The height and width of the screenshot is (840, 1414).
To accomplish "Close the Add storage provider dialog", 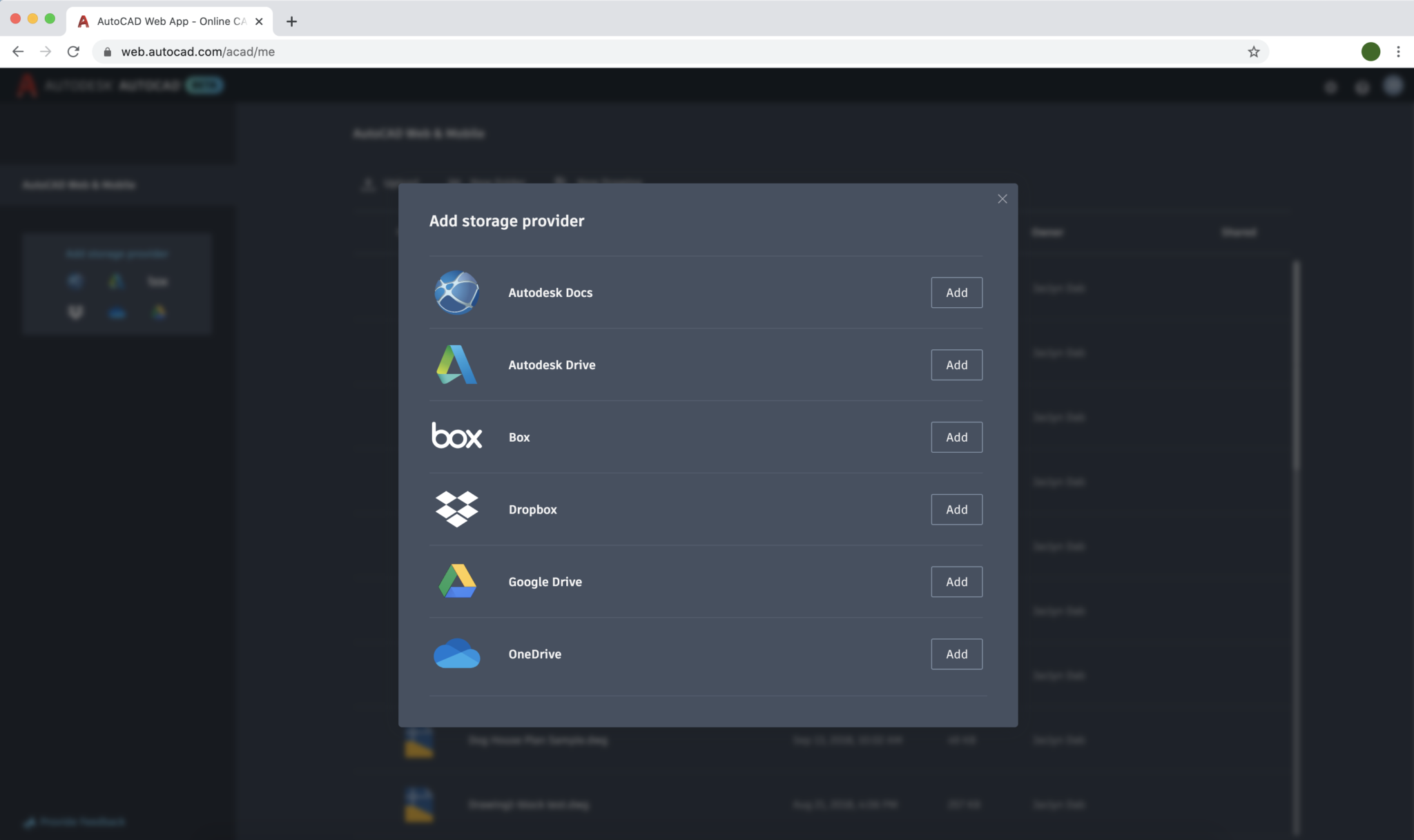I will click(1003, 199).
